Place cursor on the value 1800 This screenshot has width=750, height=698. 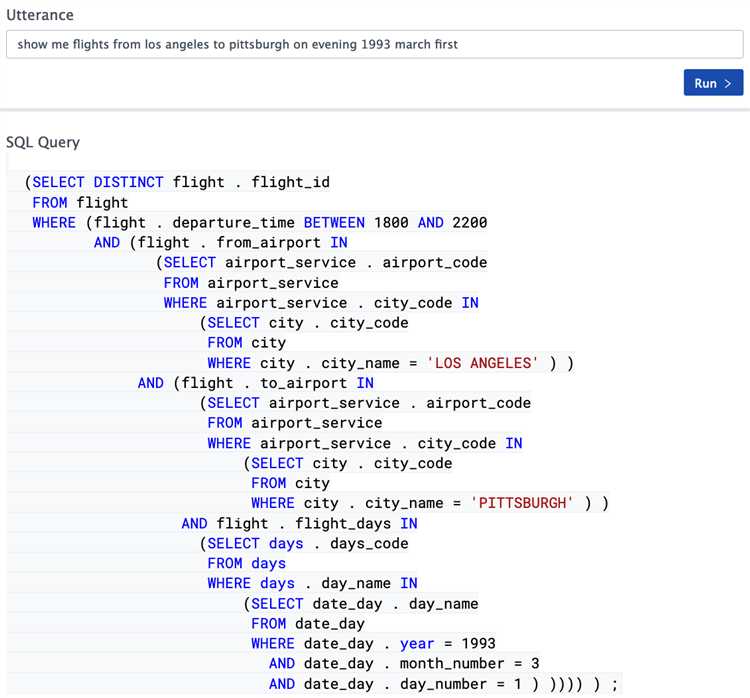pos(391,222)
